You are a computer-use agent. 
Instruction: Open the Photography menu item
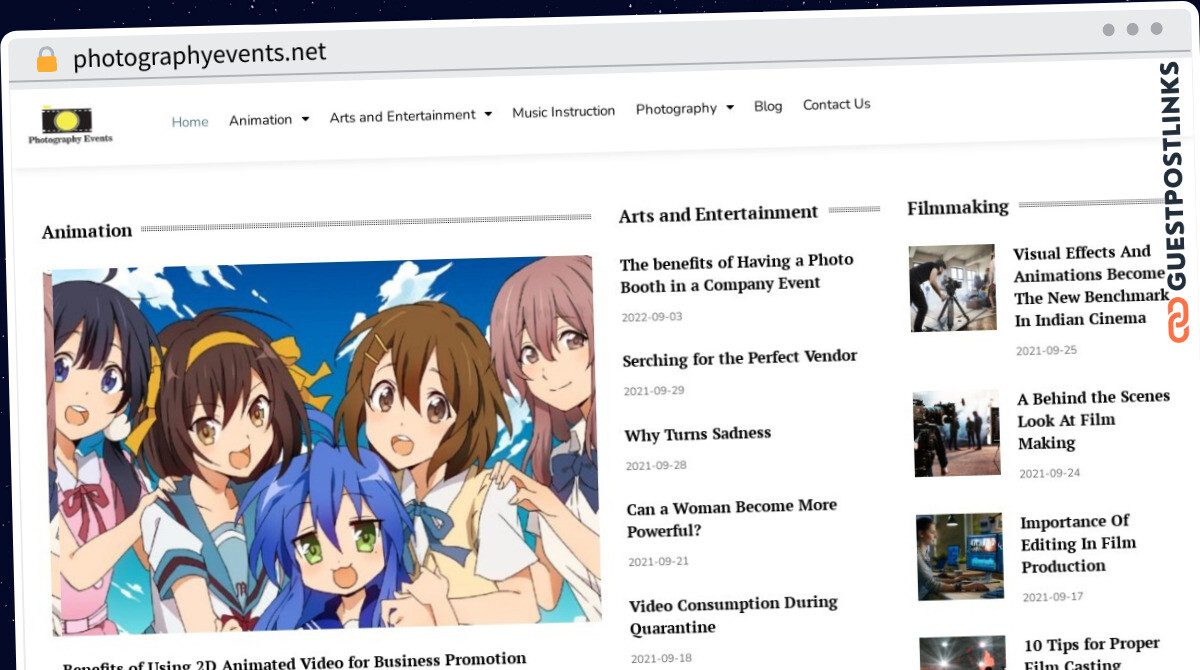pos(676,108)
